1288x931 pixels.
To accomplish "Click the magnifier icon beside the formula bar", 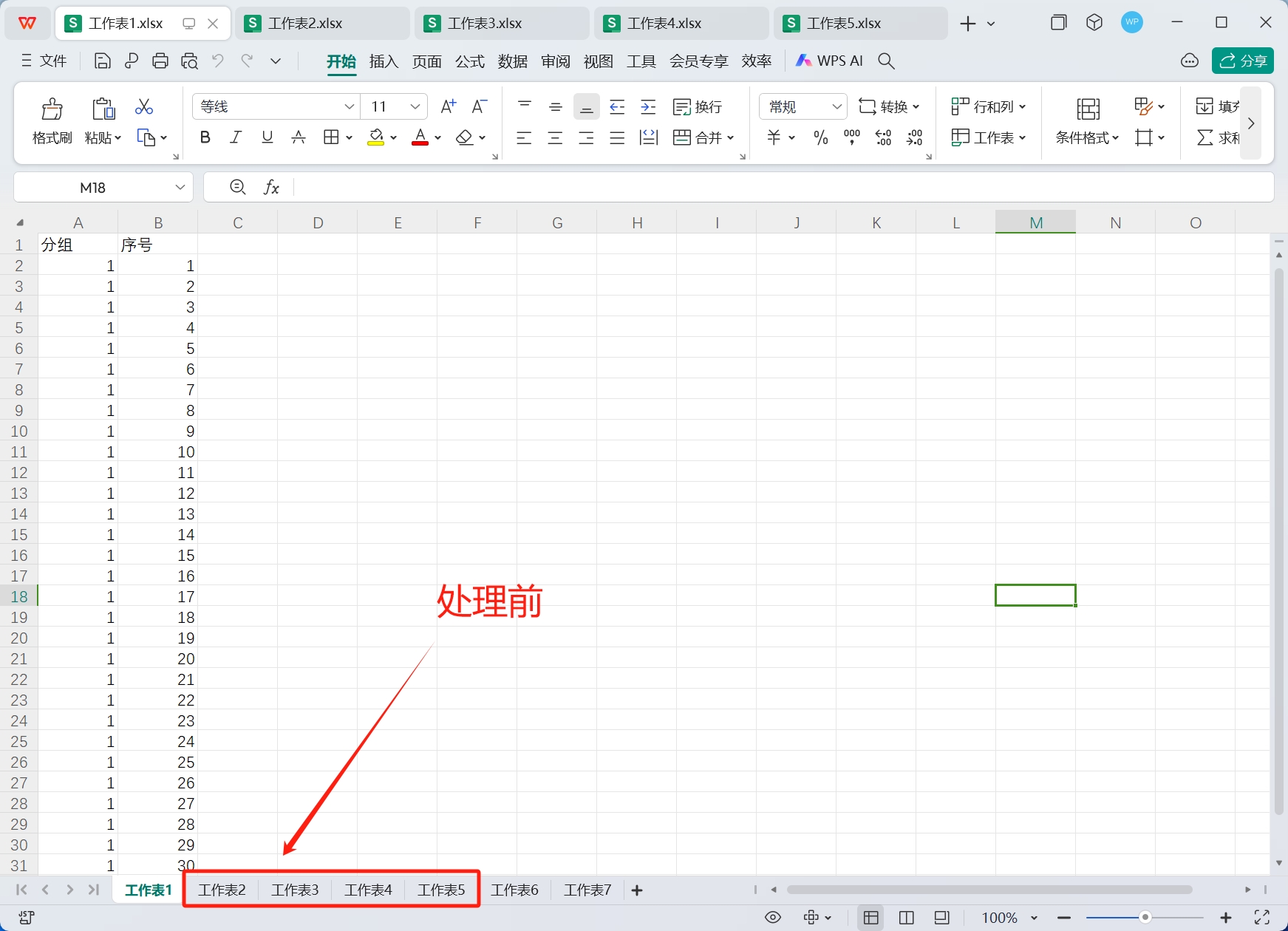I will point(238,187).
